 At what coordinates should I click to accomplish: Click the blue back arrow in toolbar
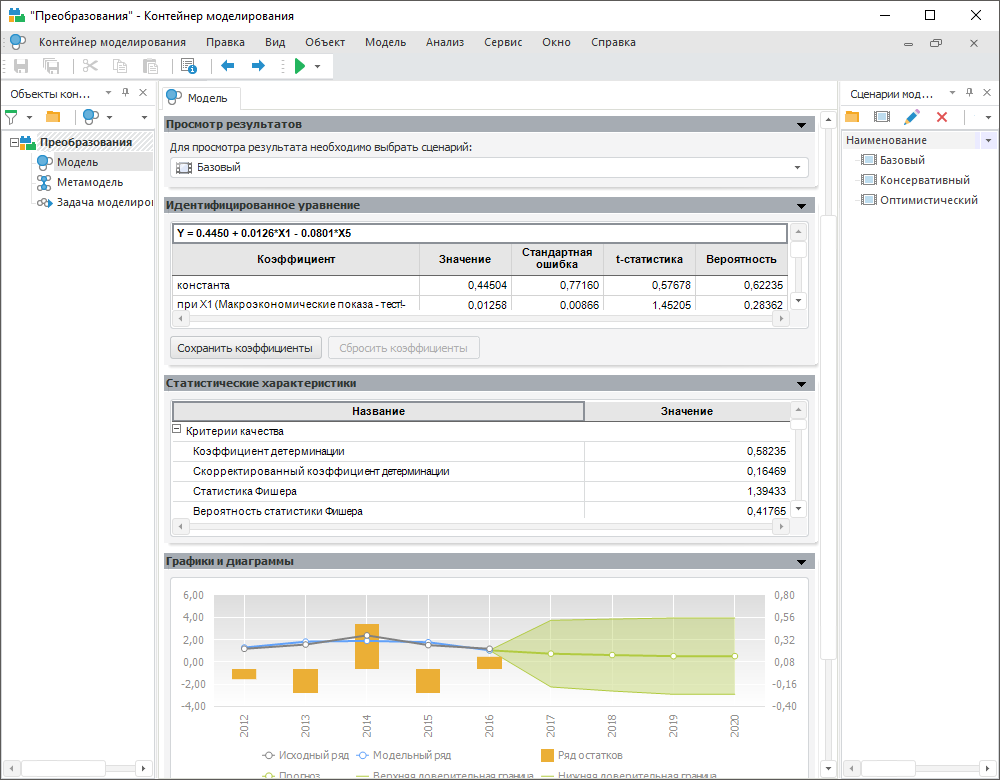tap(227, 66)
